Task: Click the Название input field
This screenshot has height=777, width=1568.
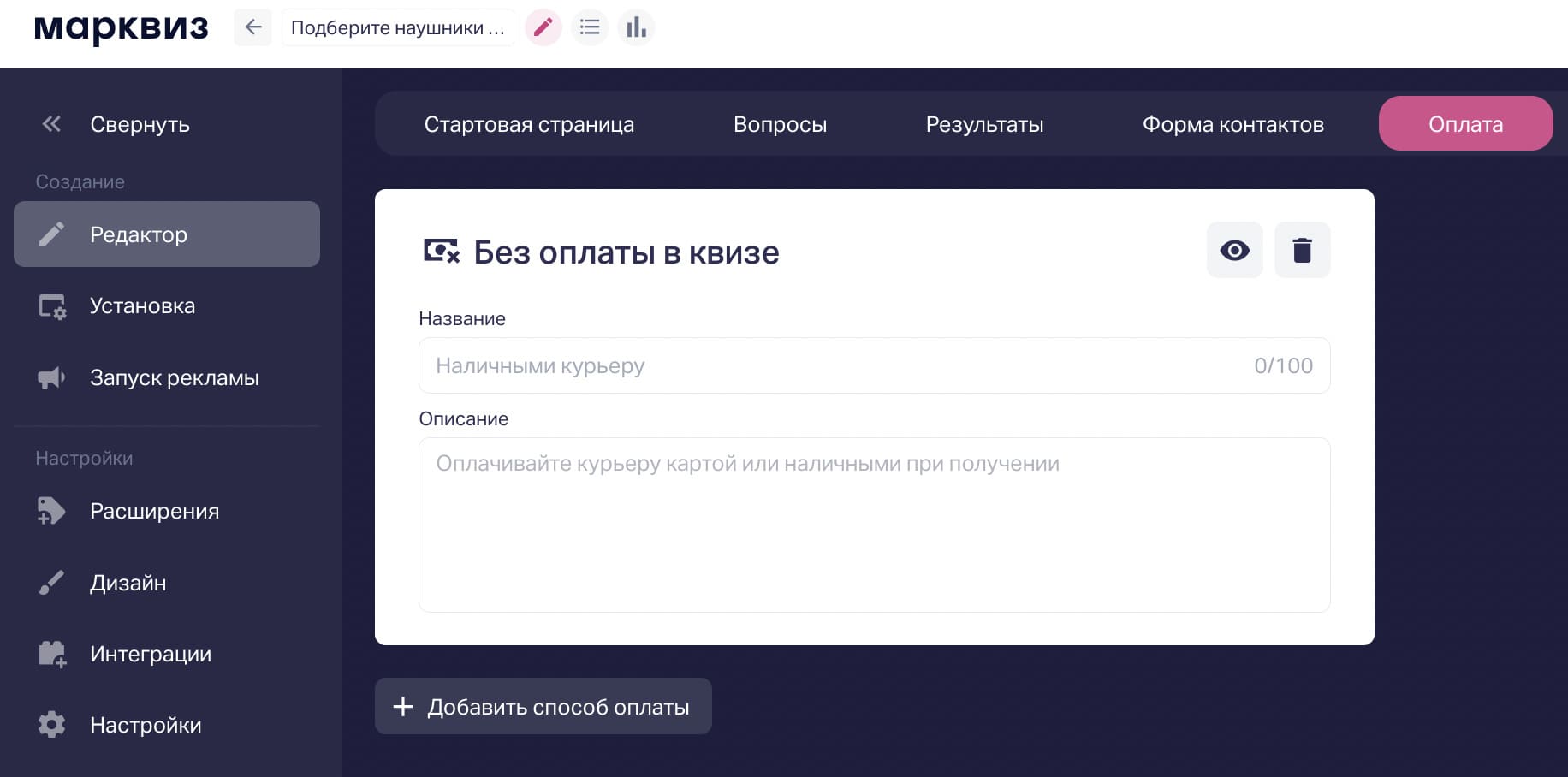Action: [874, 365]
